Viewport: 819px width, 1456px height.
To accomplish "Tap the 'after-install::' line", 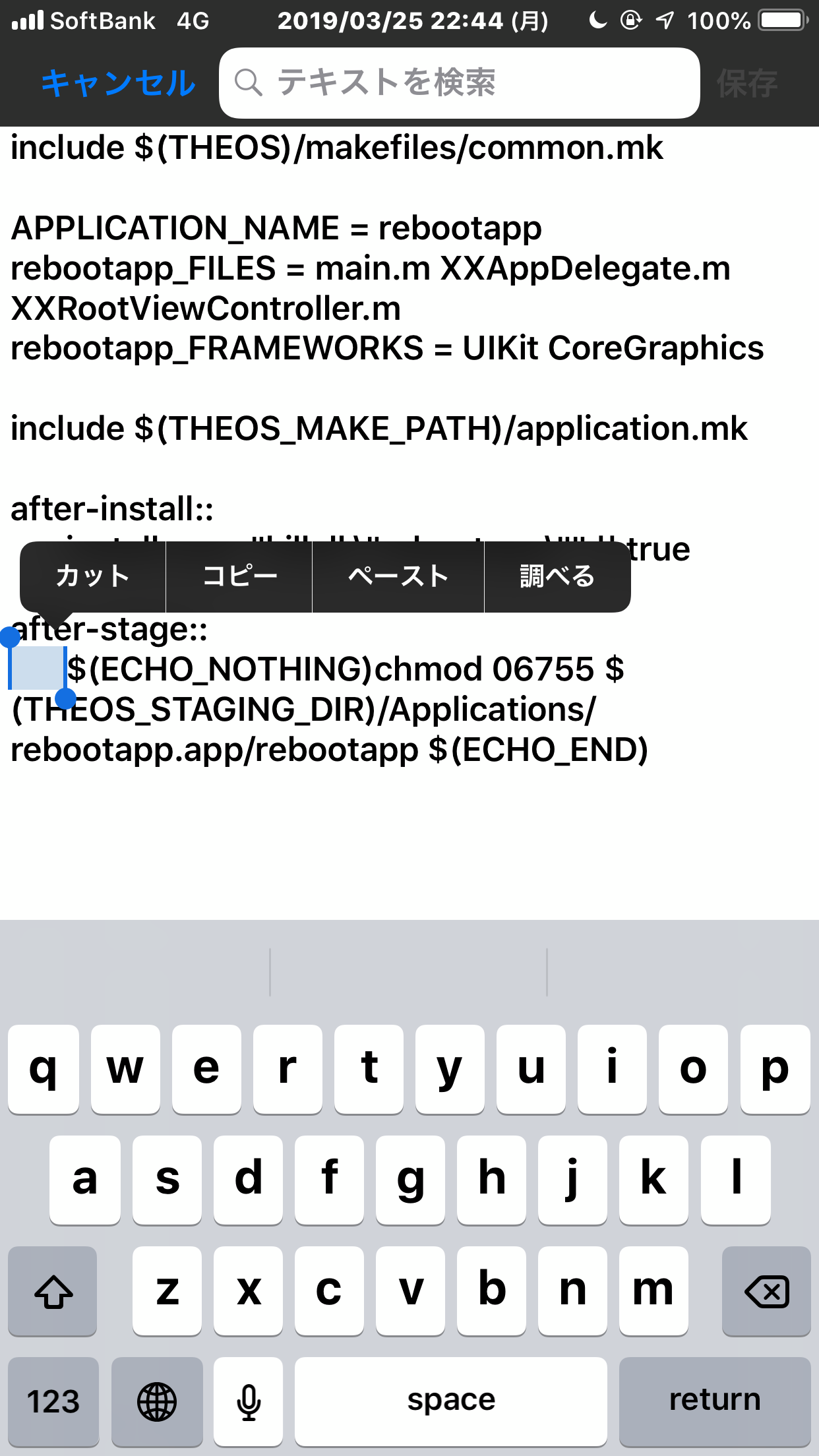I will (112, 509).
